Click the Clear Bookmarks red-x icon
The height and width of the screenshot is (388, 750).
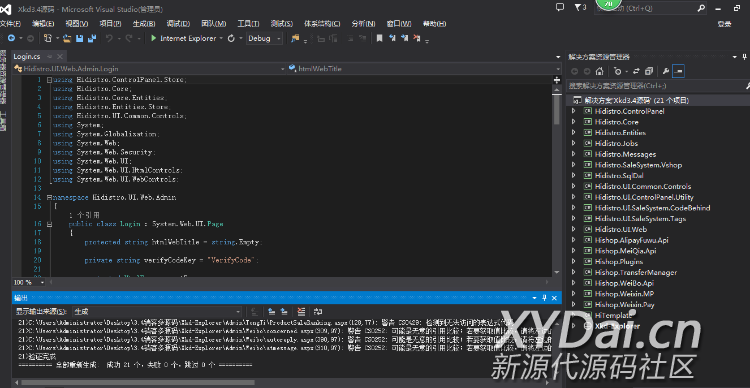coord(417,38)
